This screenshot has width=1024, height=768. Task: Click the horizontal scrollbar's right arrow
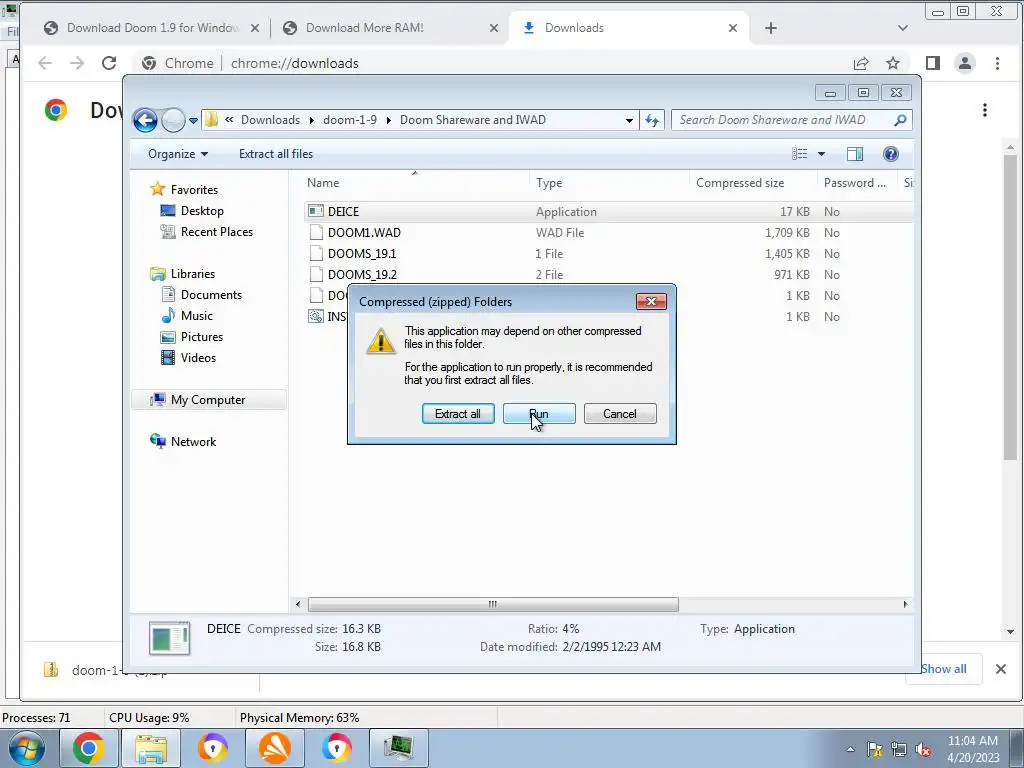[905, 604]
